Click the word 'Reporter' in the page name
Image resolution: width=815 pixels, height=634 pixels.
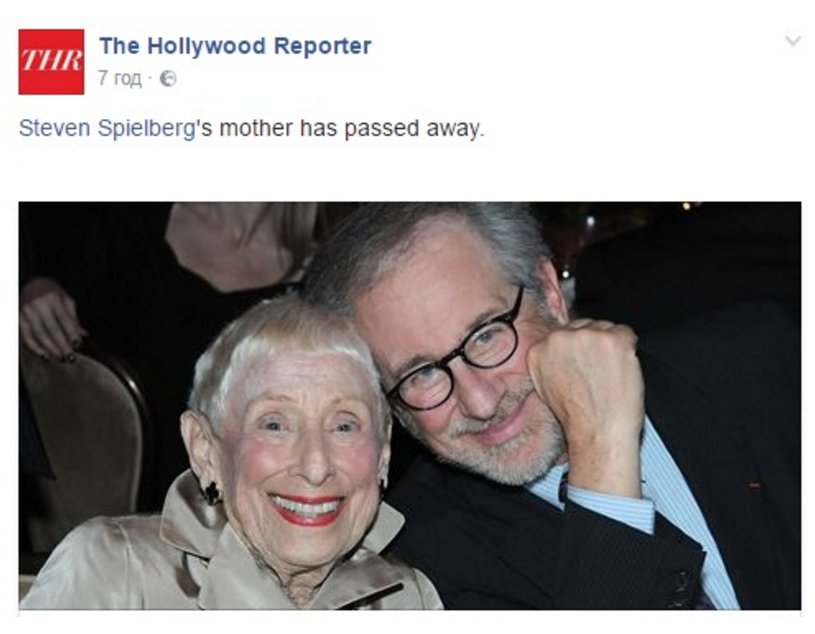[x=322, y=46]
